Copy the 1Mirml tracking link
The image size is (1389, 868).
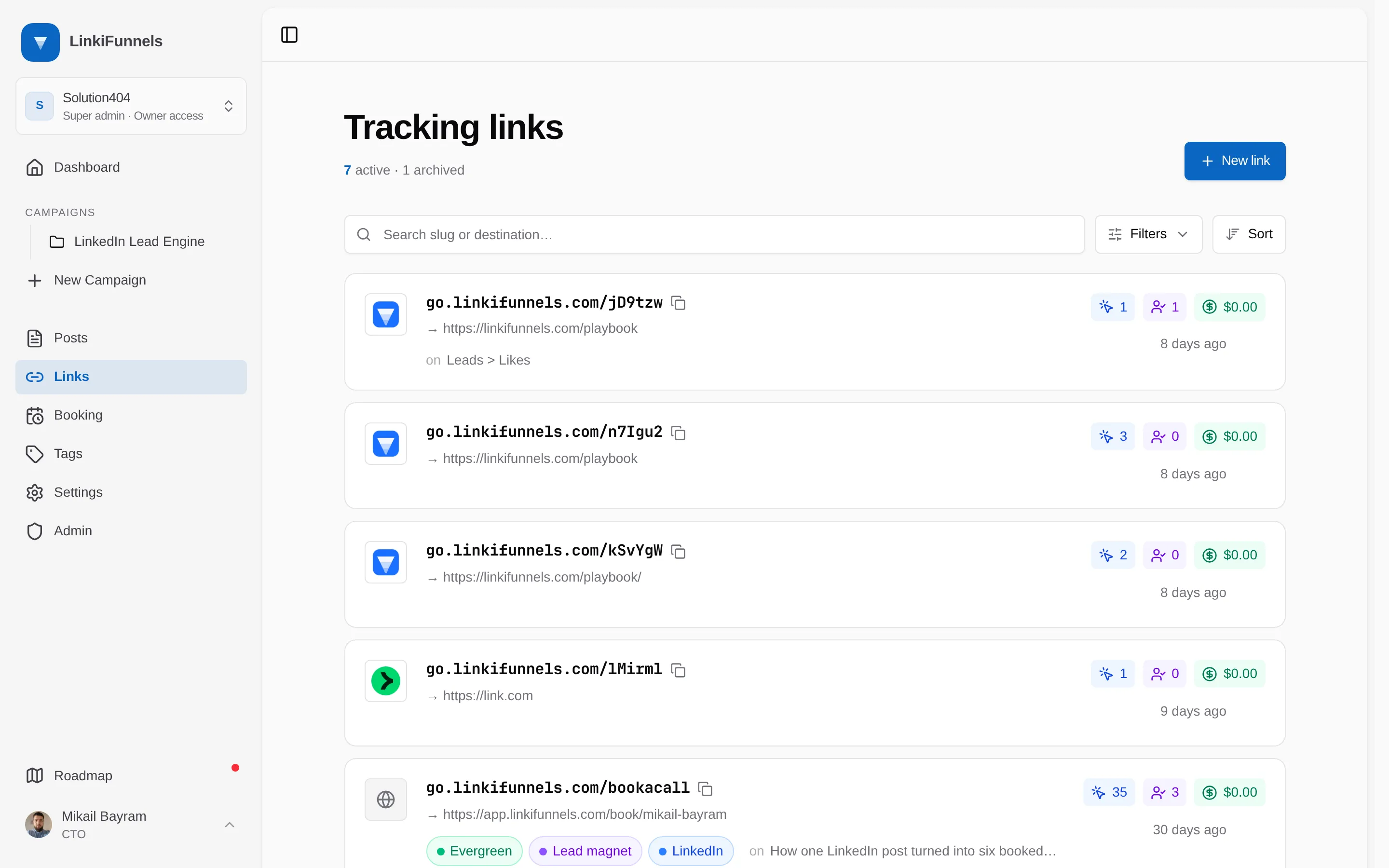679,669
